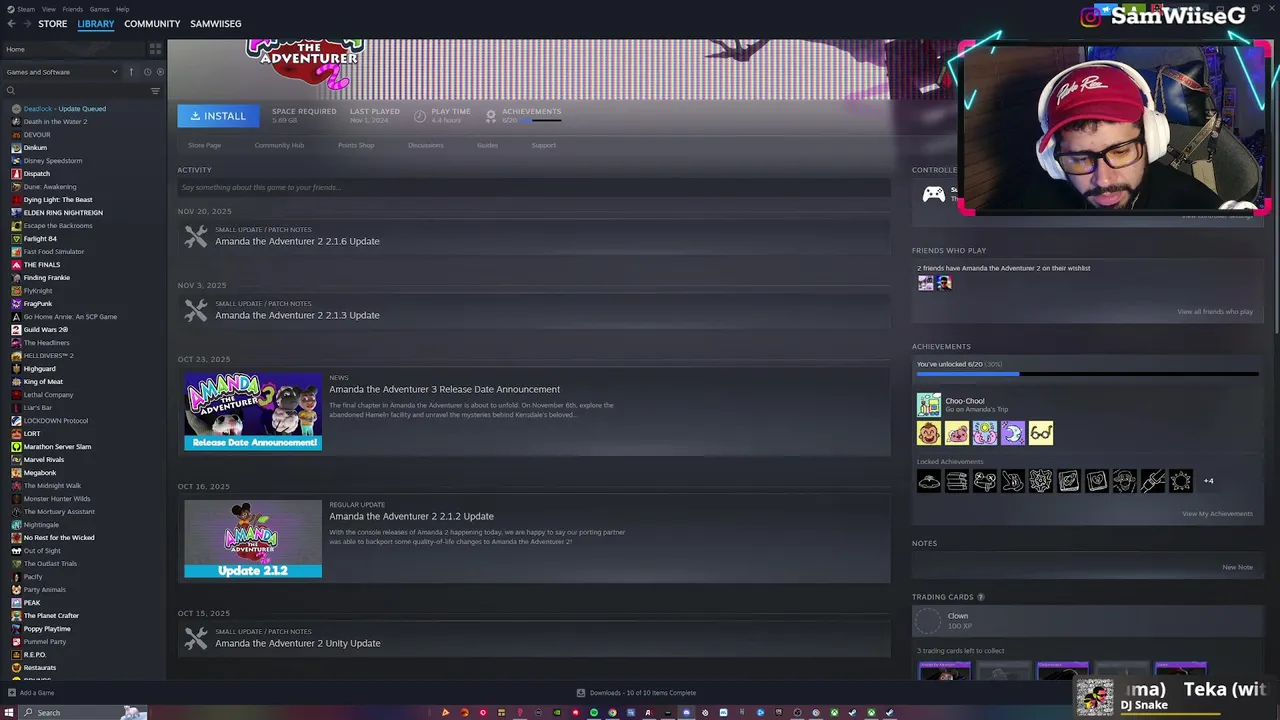Open the Community Hub link
Screen dimensions: 1280x720
(x=279, y=145)
